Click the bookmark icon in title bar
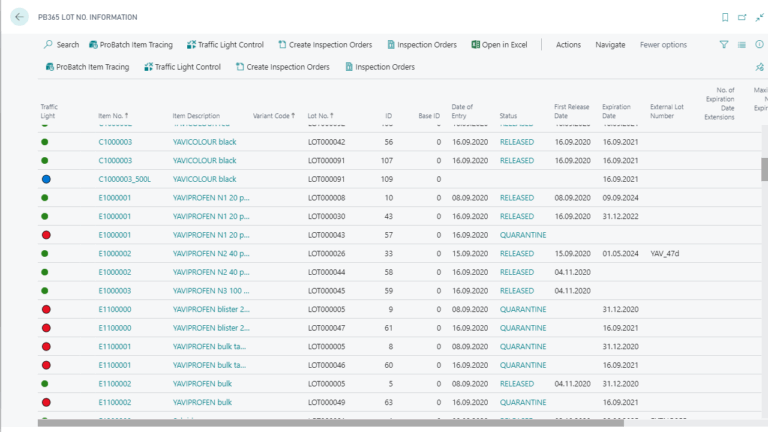This screenshot has width=768, height=432. point(725,17)
